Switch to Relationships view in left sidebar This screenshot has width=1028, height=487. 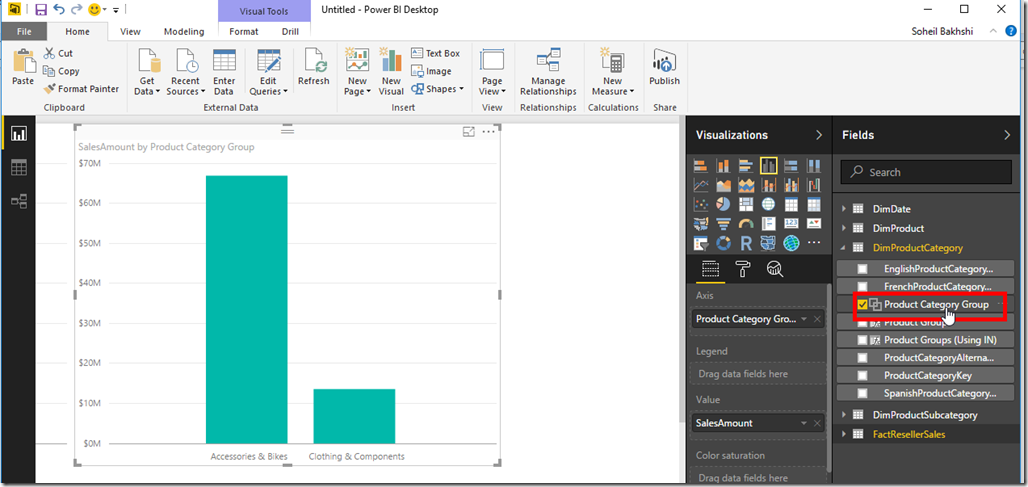tap(18, 202)
